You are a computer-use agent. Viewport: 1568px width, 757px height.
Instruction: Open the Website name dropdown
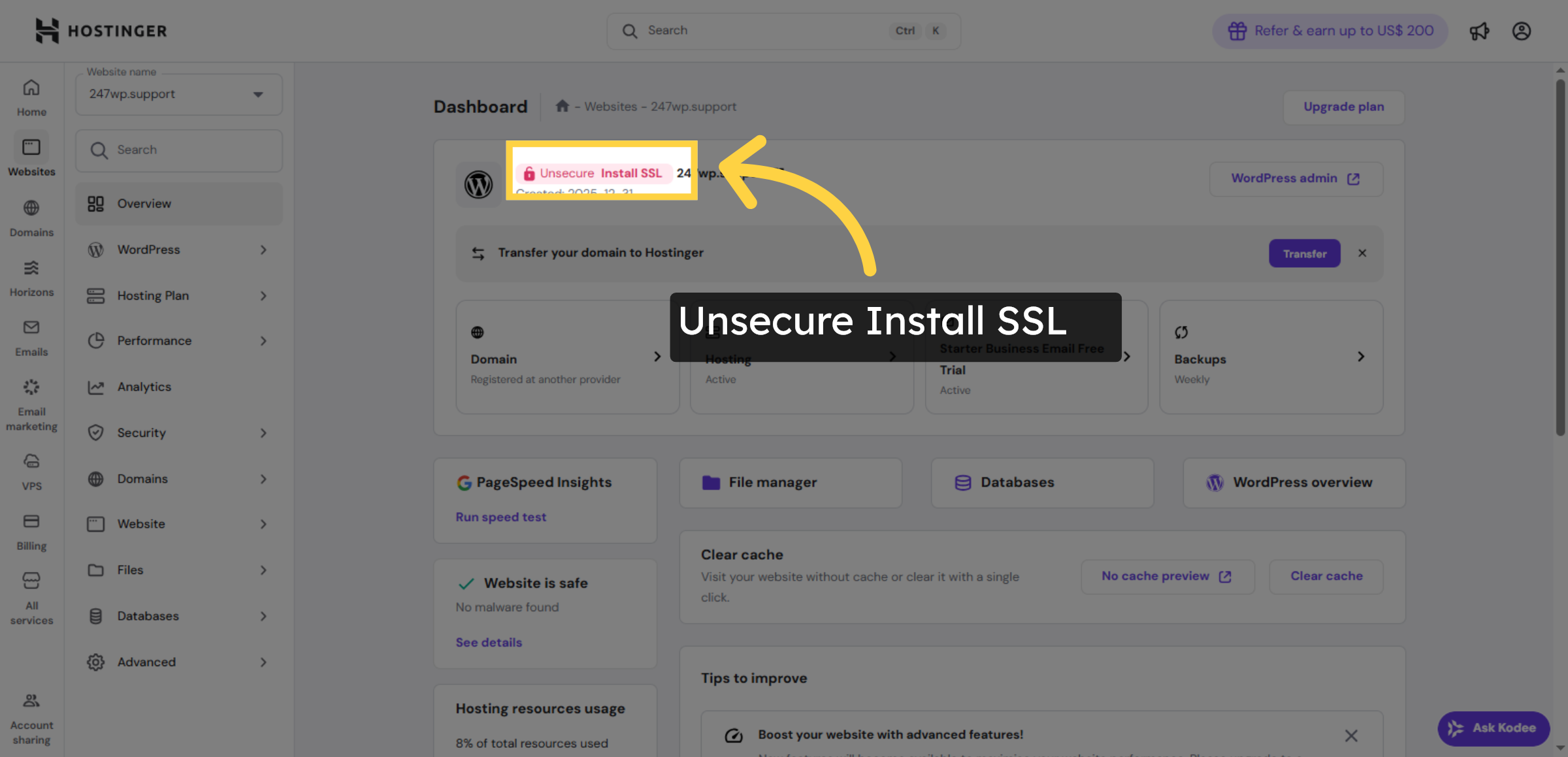[x=178, y=94]
